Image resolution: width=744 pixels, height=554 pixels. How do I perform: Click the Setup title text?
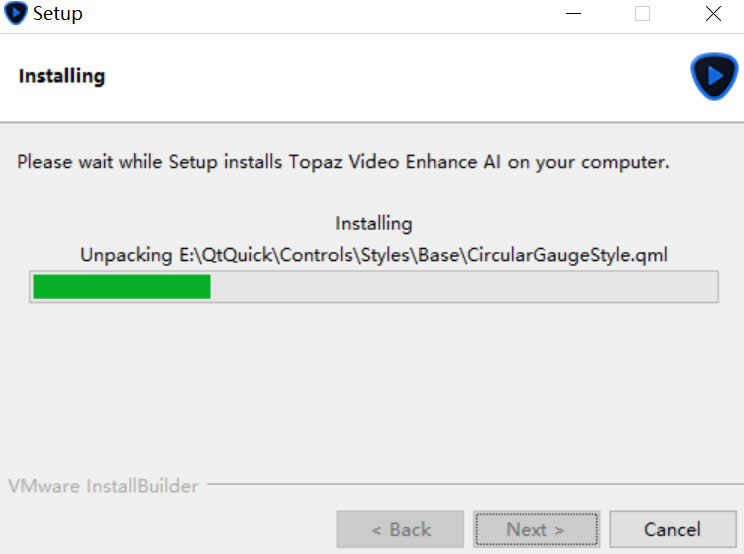(57, 13)
